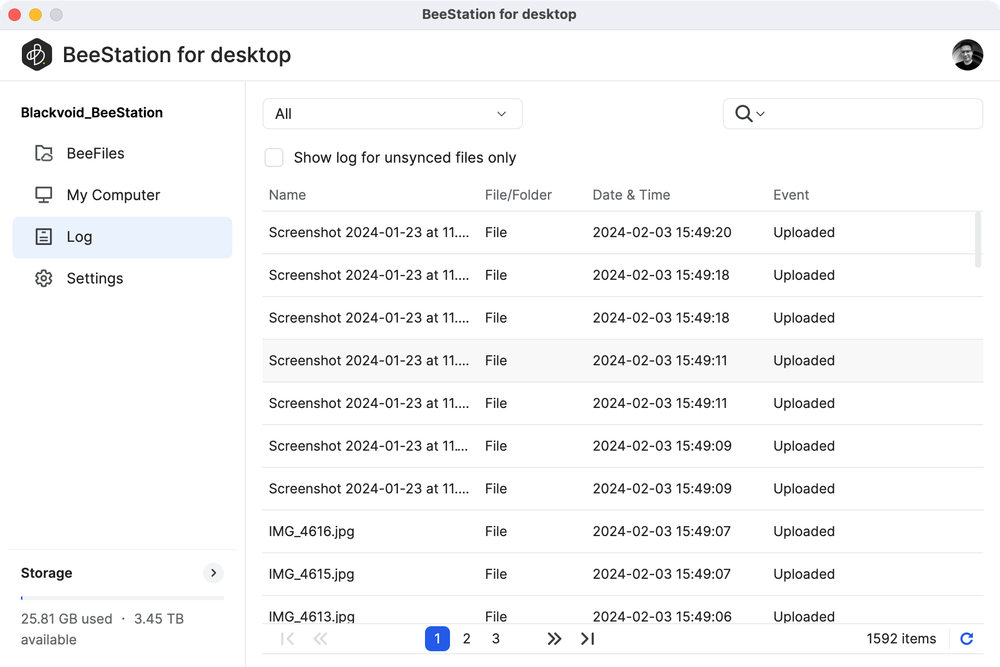The width and height of the screenshot is (1000, 667).
Task: Click the Settings gear icon
Action: point(43,278)
